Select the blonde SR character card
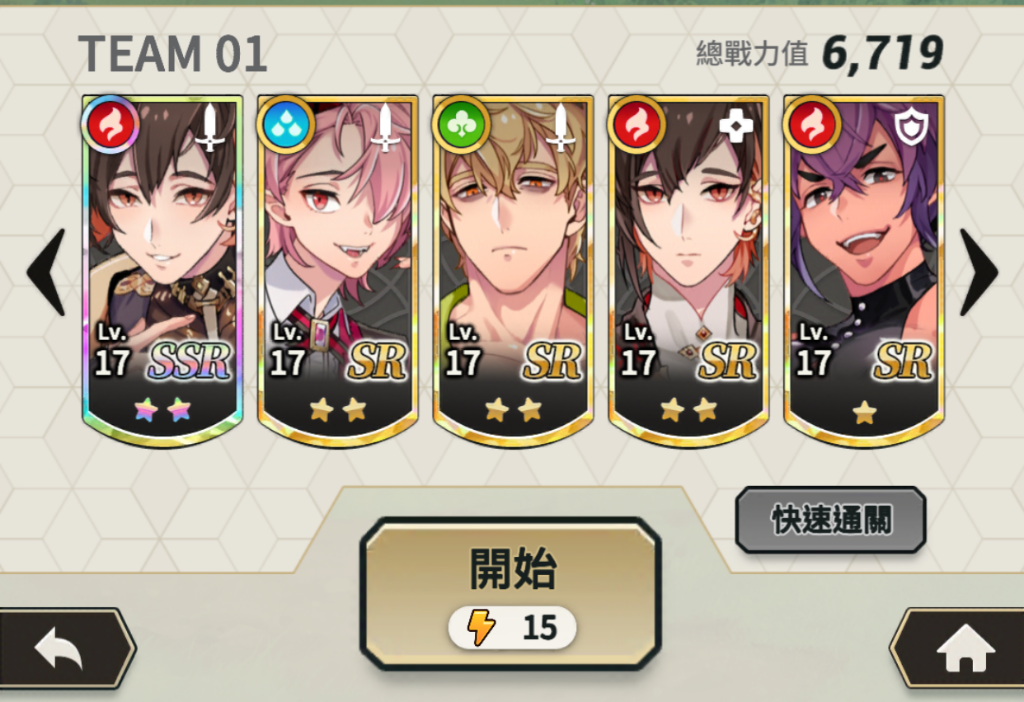The height and width of the screenshot is (702, 1024). (513, 271)
